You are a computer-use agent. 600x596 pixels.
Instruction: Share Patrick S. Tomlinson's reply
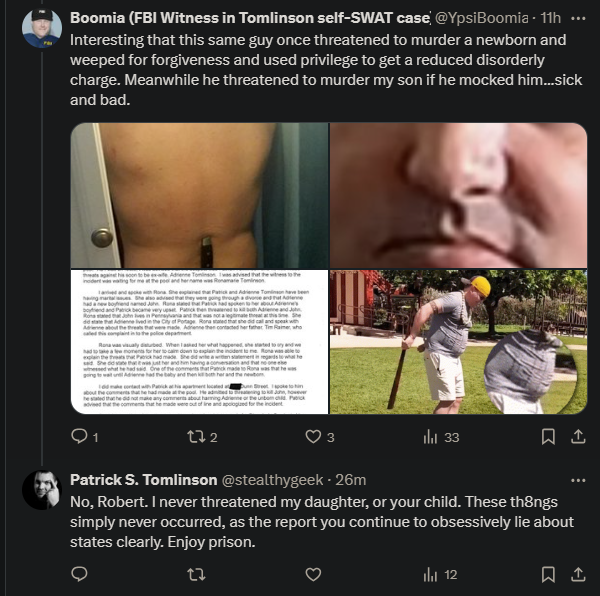point(578,574)
